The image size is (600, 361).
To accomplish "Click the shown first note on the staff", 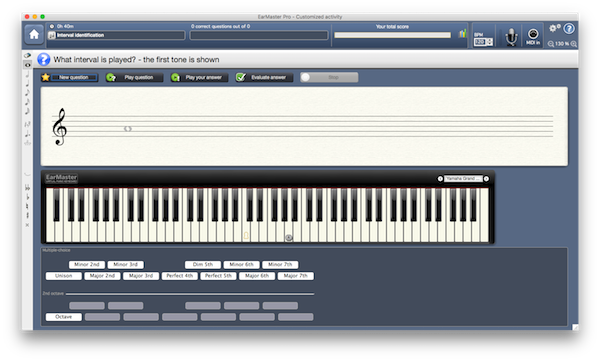I will pos(128,129).
